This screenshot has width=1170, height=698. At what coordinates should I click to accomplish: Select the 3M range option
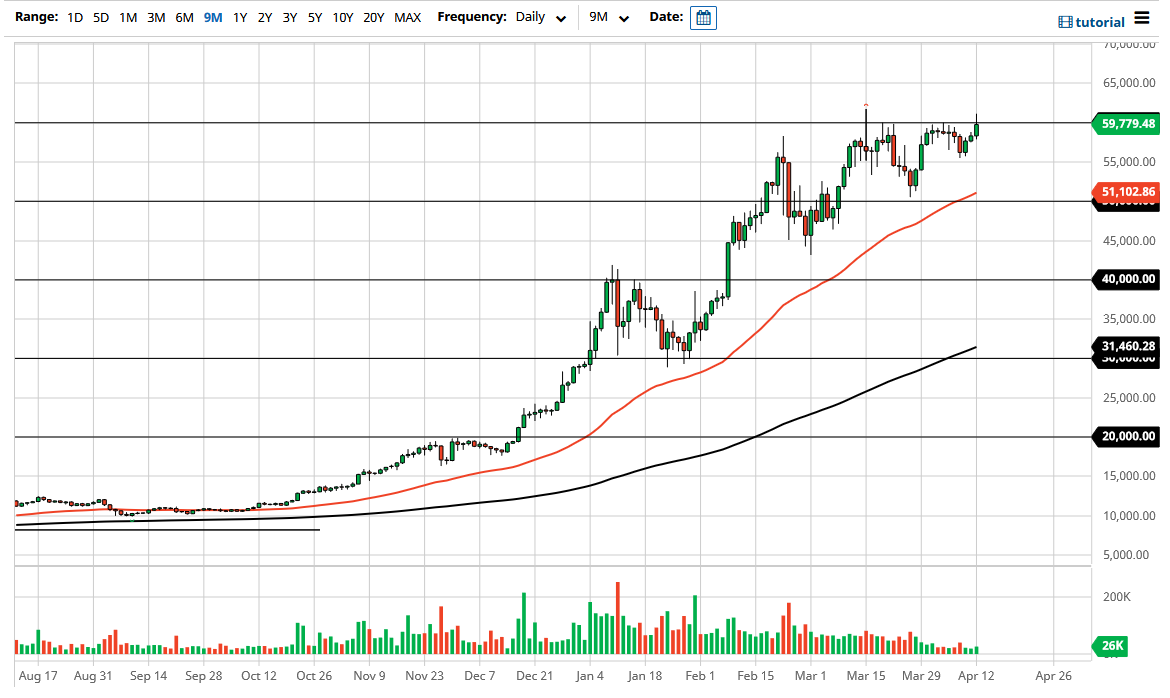click(x=154, y=17)
